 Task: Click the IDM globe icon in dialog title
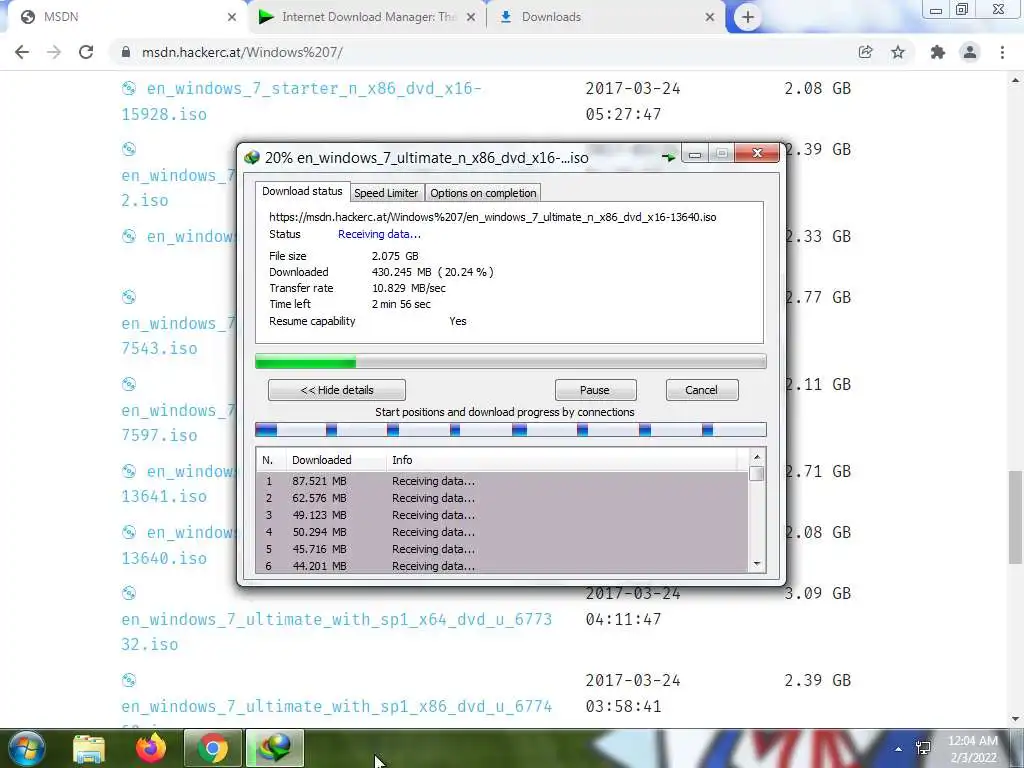[252, 157]
